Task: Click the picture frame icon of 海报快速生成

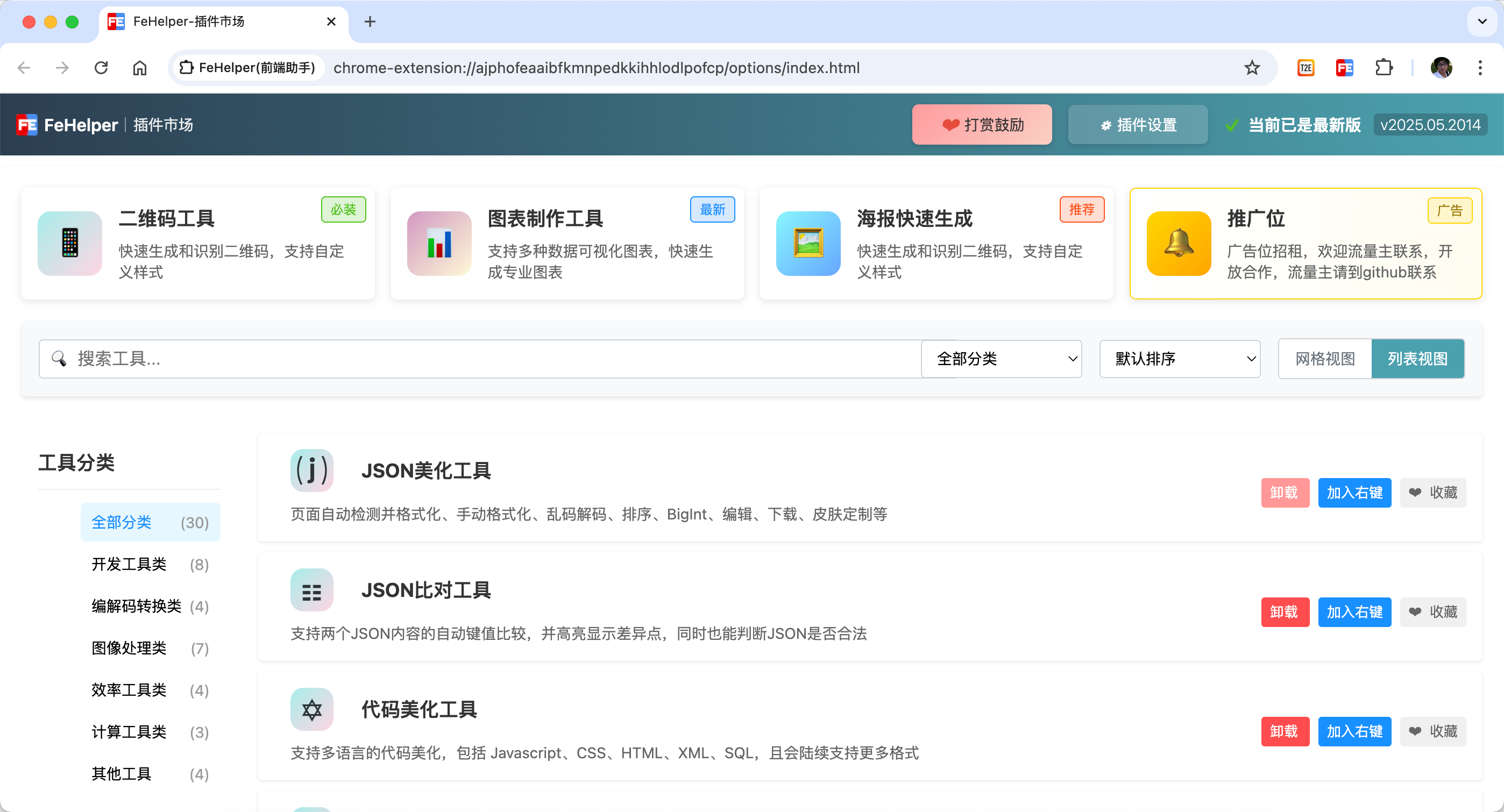Action: tap(808, 244)
